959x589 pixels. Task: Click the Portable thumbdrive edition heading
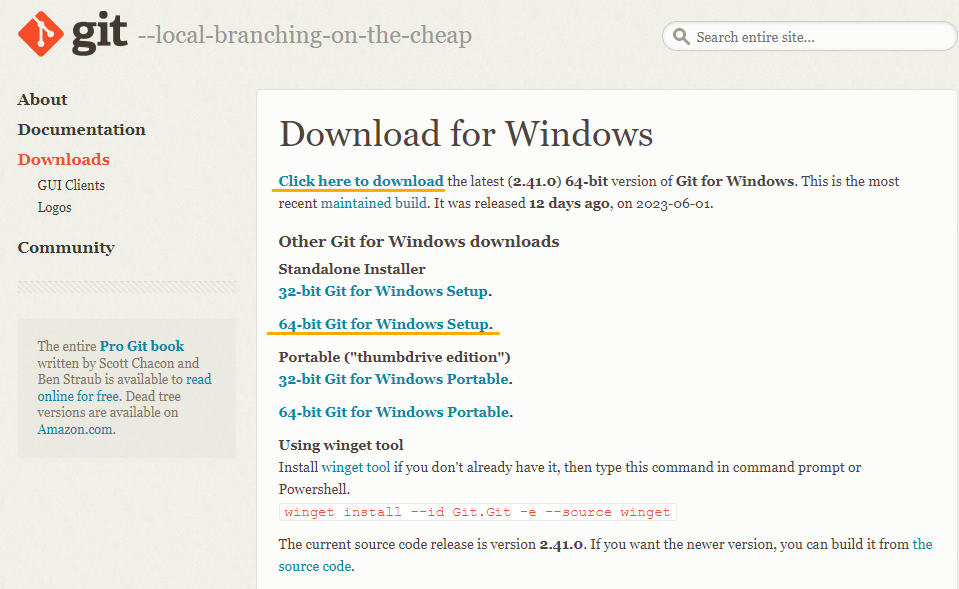coord(394,357)
